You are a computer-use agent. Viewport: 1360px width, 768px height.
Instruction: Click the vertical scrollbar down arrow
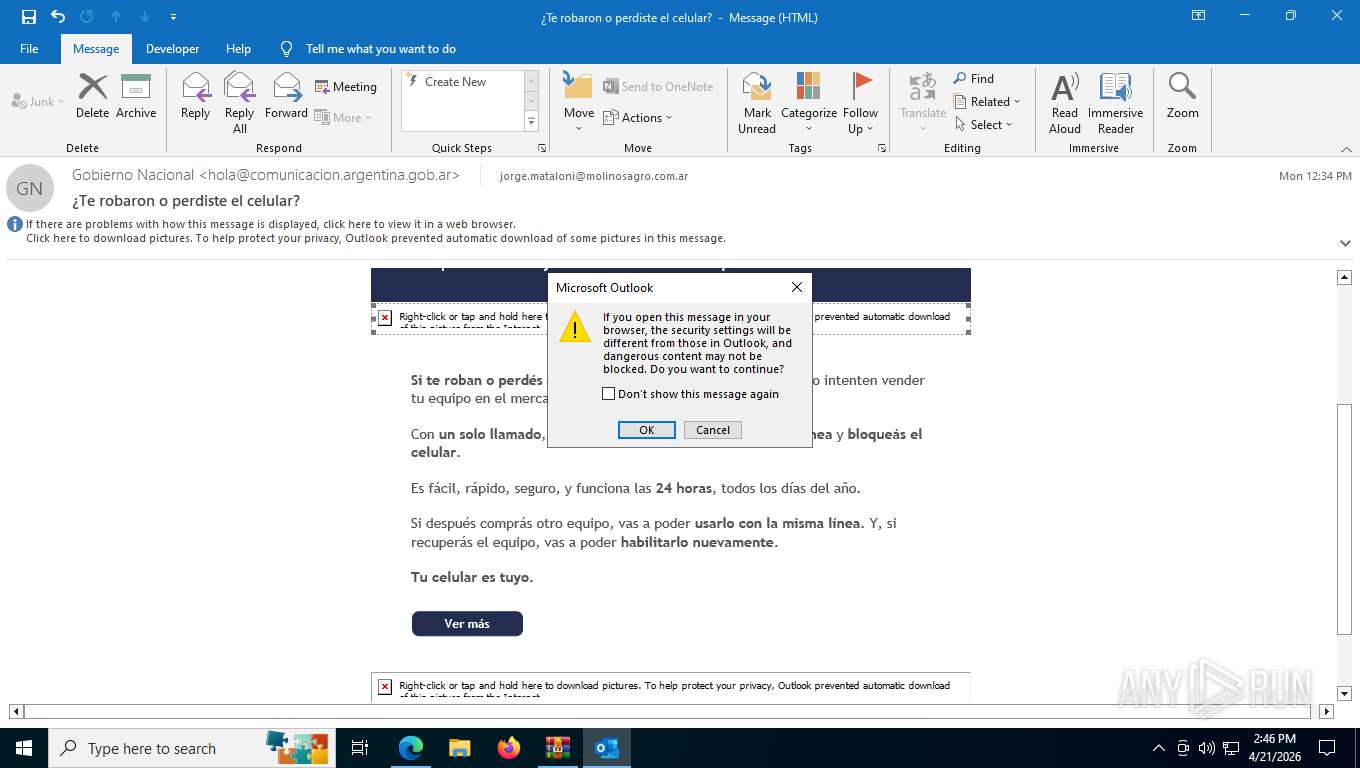1345,693
